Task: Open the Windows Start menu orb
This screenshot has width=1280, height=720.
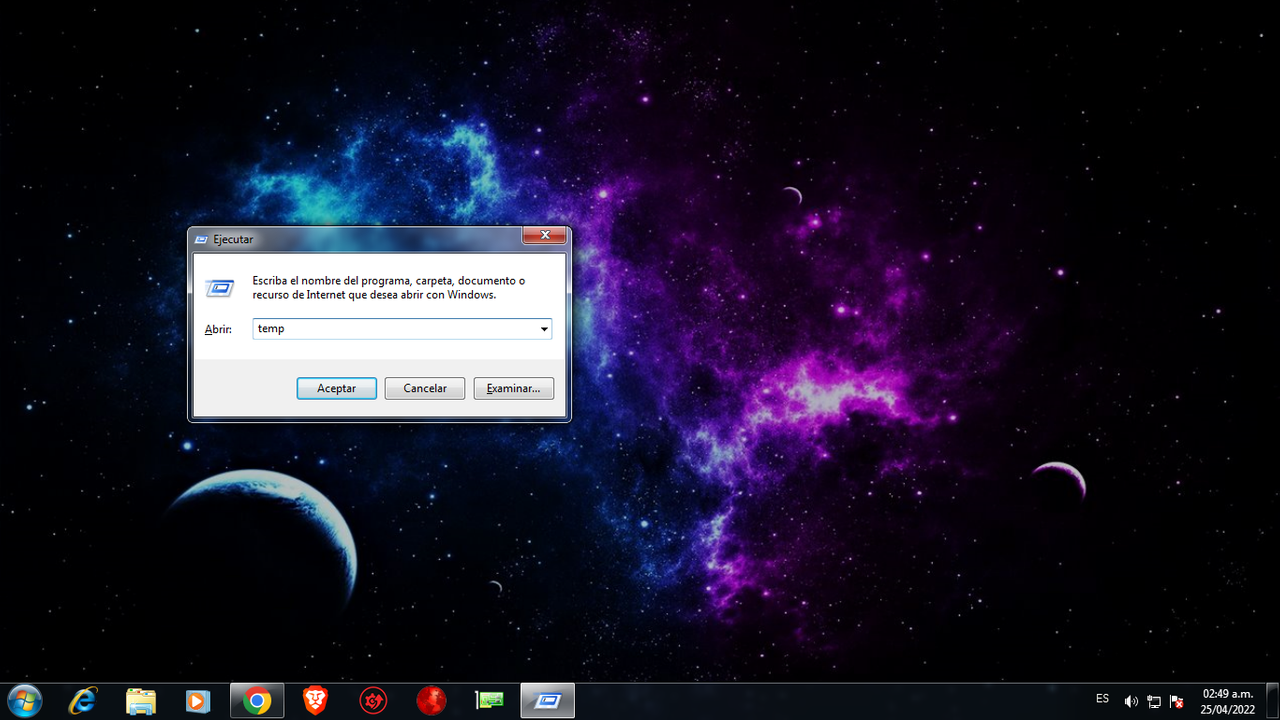Action: pos(24,701)
